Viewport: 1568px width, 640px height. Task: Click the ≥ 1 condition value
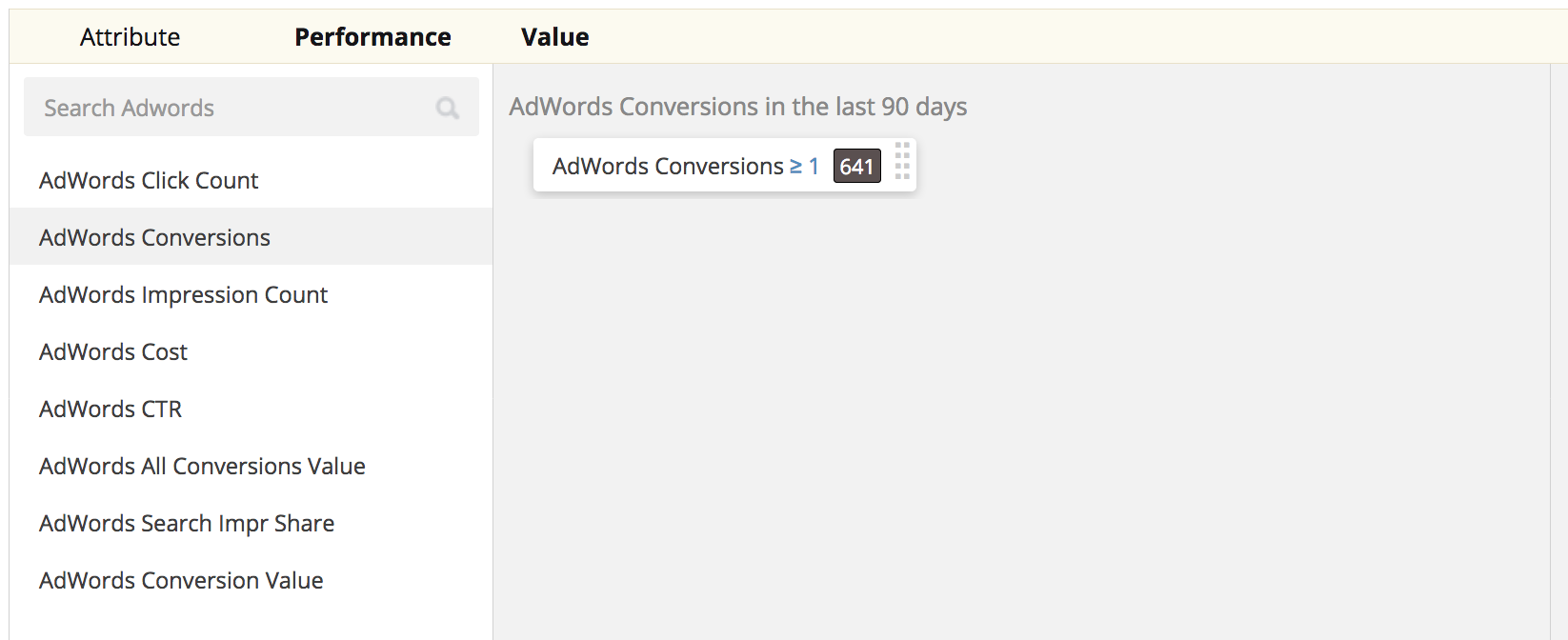pos(804,167)
